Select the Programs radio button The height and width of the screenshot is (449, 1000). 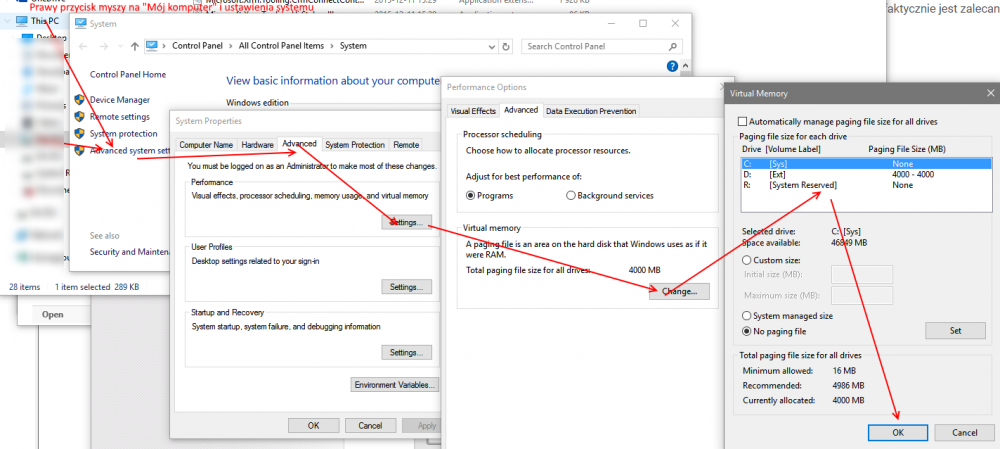tap(471, 196)
